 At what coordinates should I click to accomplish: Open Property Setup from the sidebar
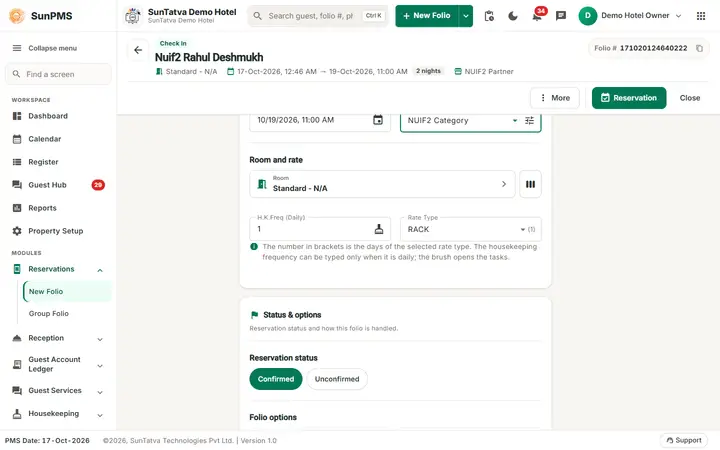click(x=58, y=231)
